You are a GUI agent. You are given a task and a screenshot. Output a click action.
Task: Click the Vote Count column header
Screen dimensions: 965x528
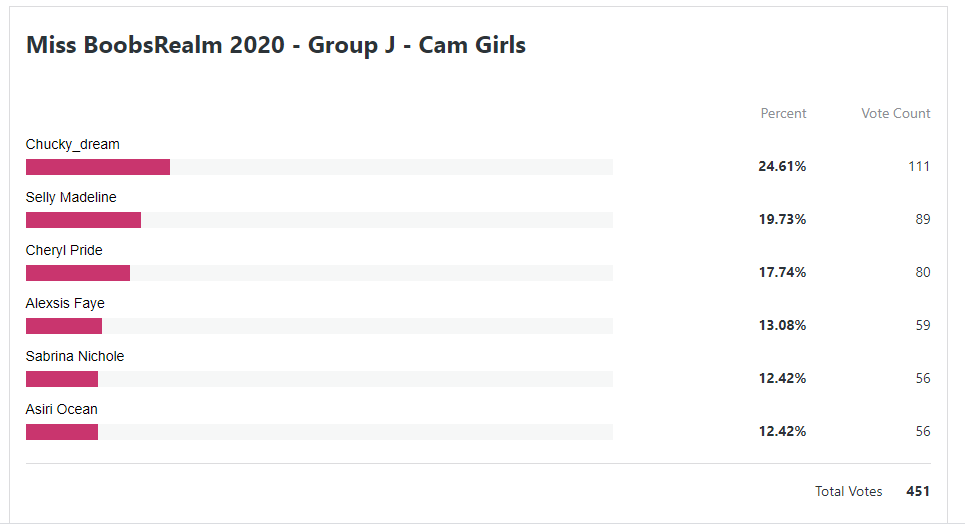(x=895, y=113)
